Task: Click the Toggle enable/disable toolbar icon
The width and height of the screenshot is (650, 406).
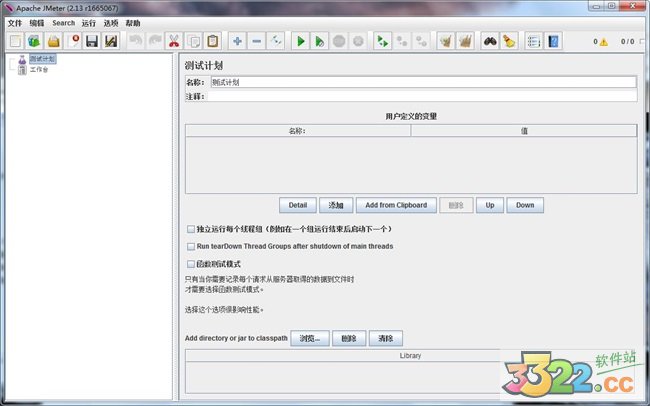Action: tap(276, 41)
